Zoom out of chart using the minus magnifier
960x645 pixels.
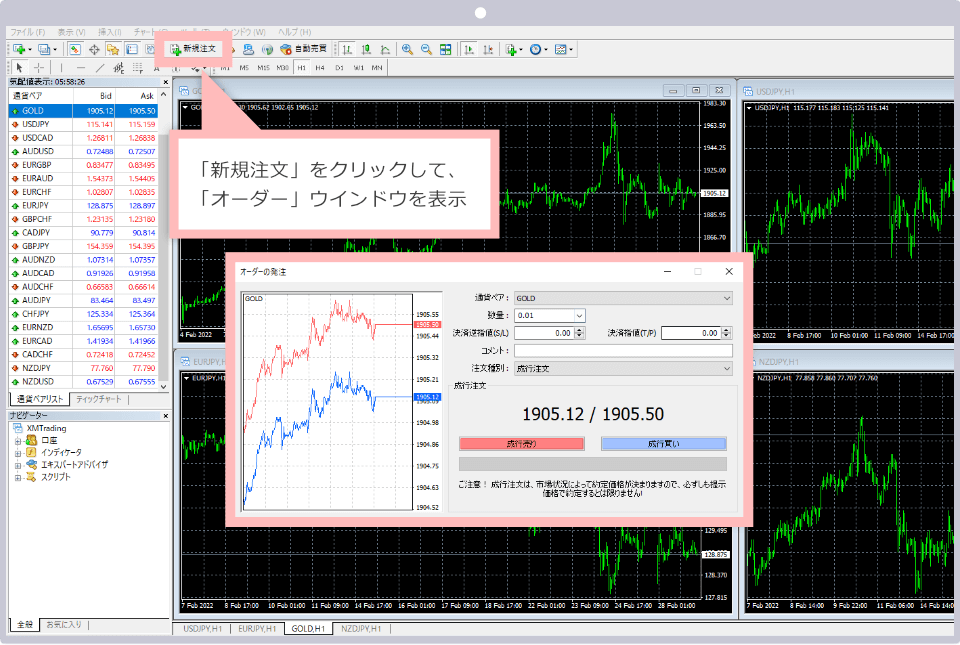(x=426, y=49)
